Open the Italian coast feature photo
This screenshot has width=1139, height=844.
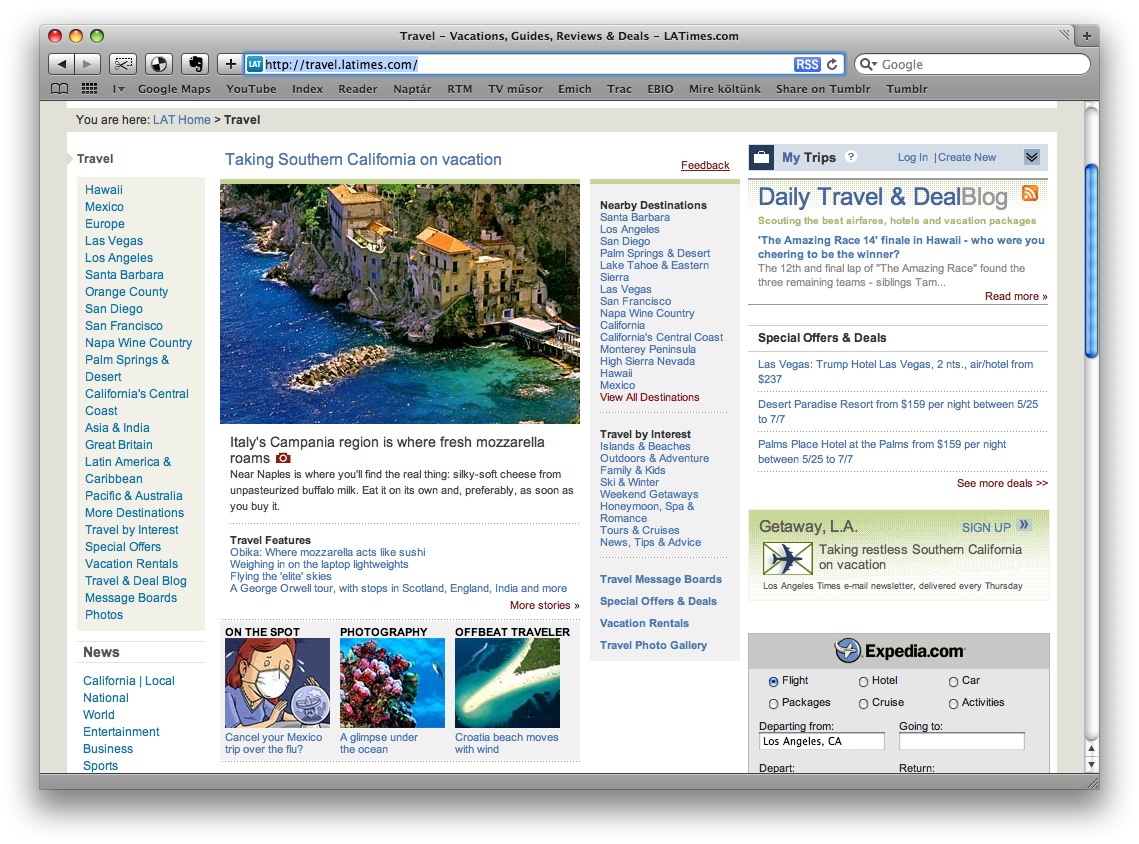pos(400,304)
